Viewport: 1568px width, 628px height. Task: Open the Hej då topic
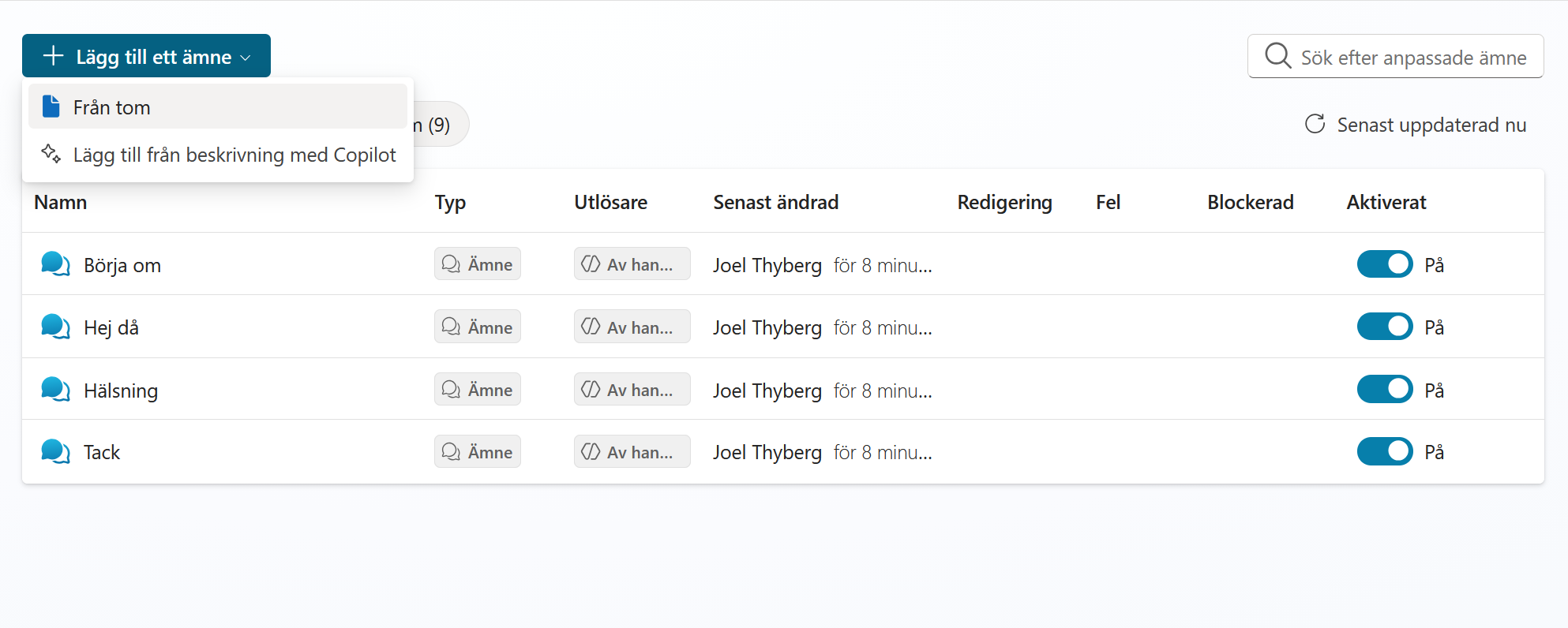[x=111, y=327]
